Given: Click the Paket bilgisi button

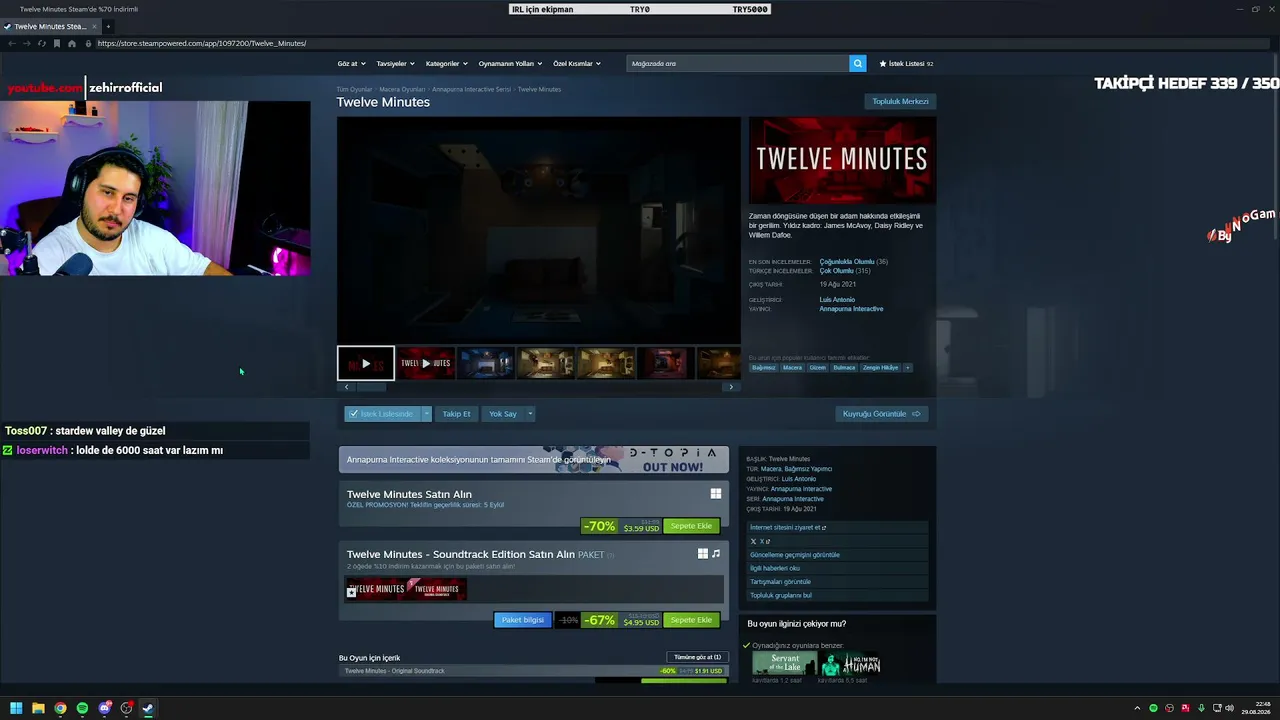Looking at the screenshot, I should [x=522, y=620].
